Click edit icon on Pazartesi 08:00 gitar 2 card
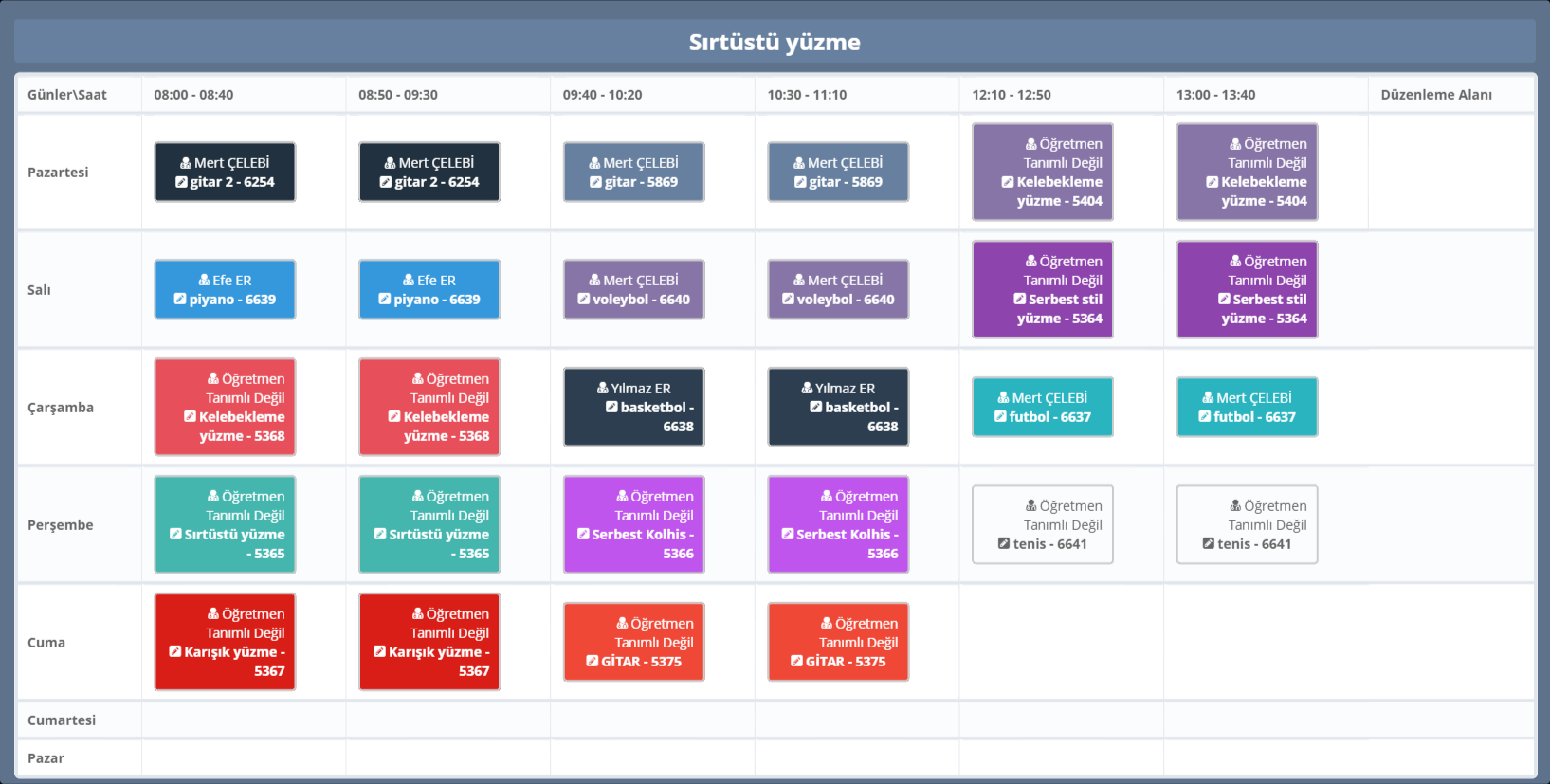1550x784 pixels. 181,182
